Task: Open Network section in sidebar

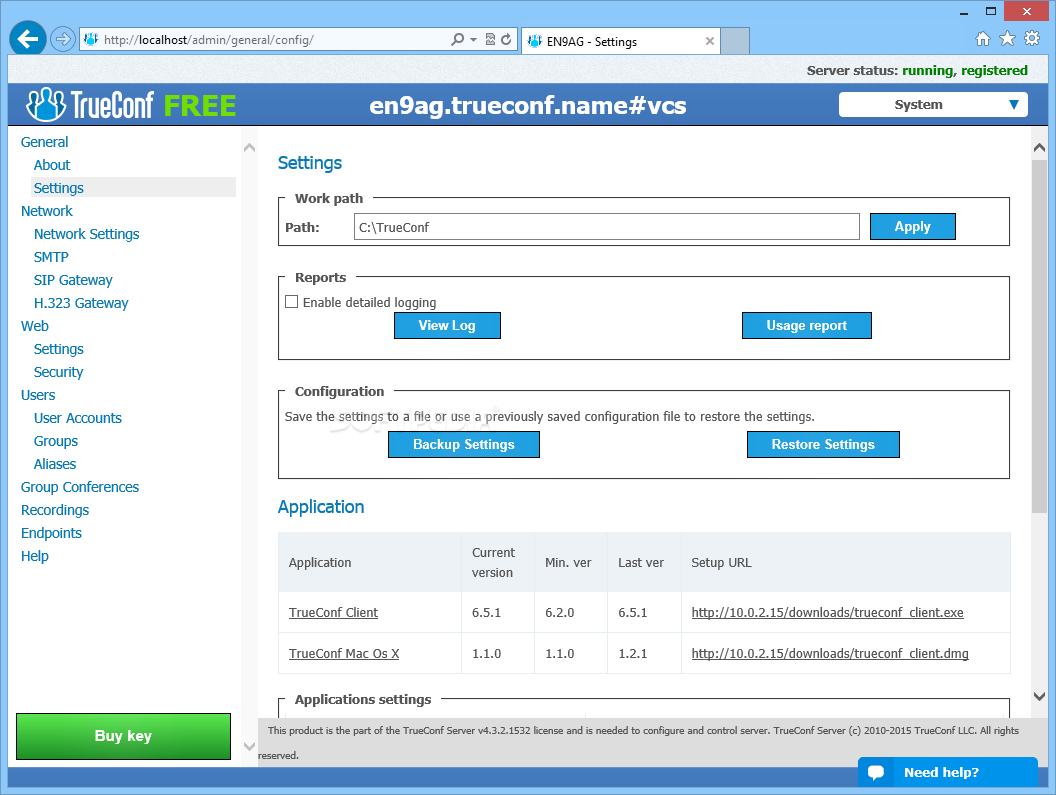Action: tap(46, 211)
